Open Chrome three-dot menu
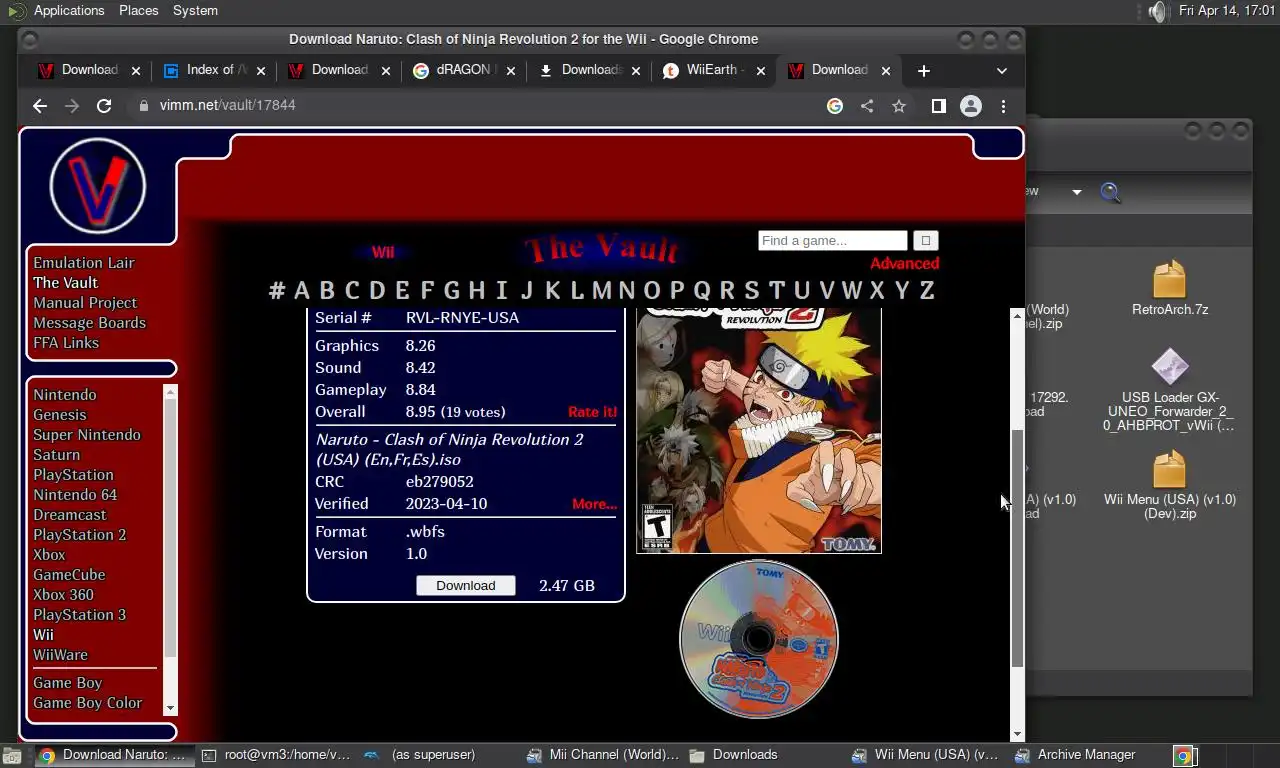Image resolution: width=1280 pixels, height=768 pixels. pos(1003,105)
